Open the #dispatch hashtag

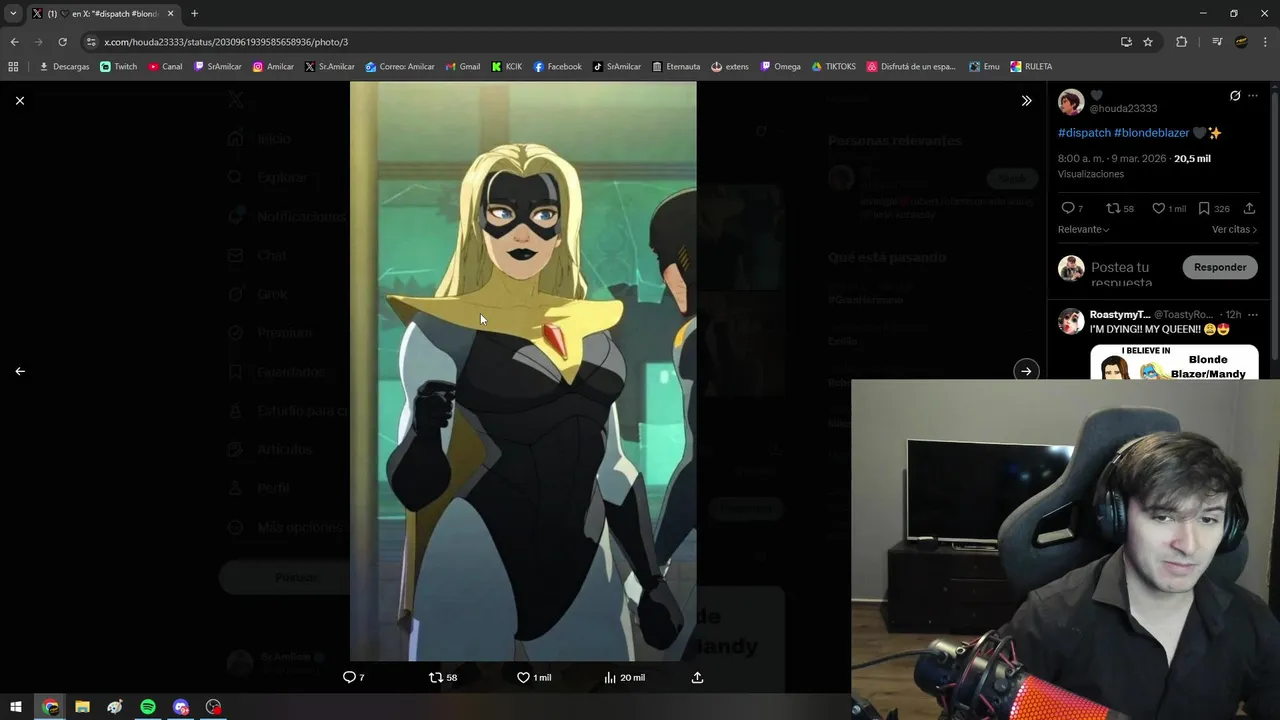(1084, 133)
